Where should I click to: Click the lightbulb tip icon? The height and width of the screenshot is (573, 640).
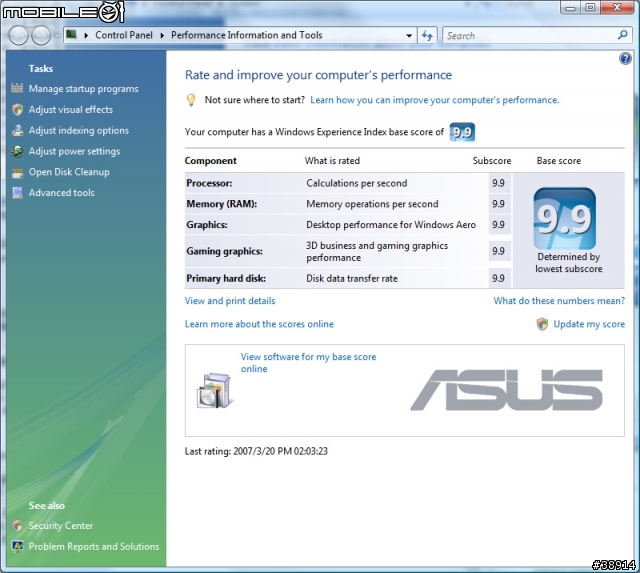click(x=192, y=100)
